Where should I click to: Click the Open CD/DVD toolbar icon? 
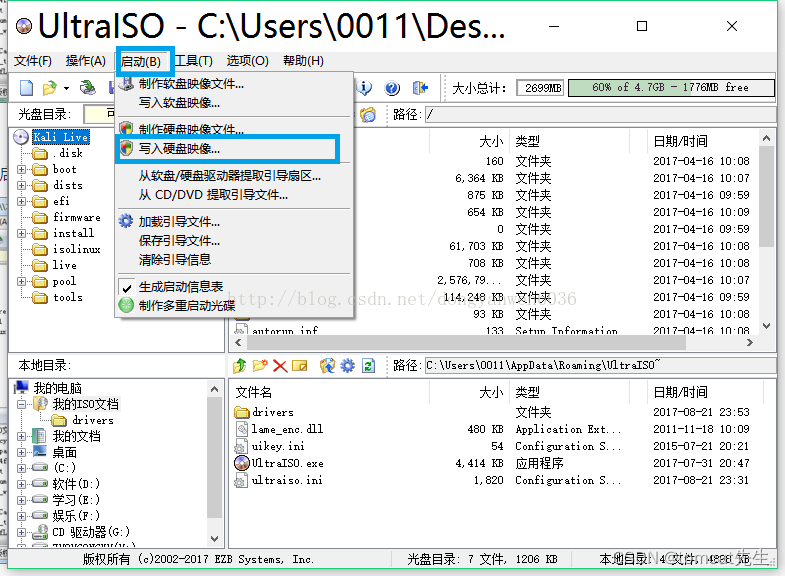pyautogui.click(x=87, y=88)
